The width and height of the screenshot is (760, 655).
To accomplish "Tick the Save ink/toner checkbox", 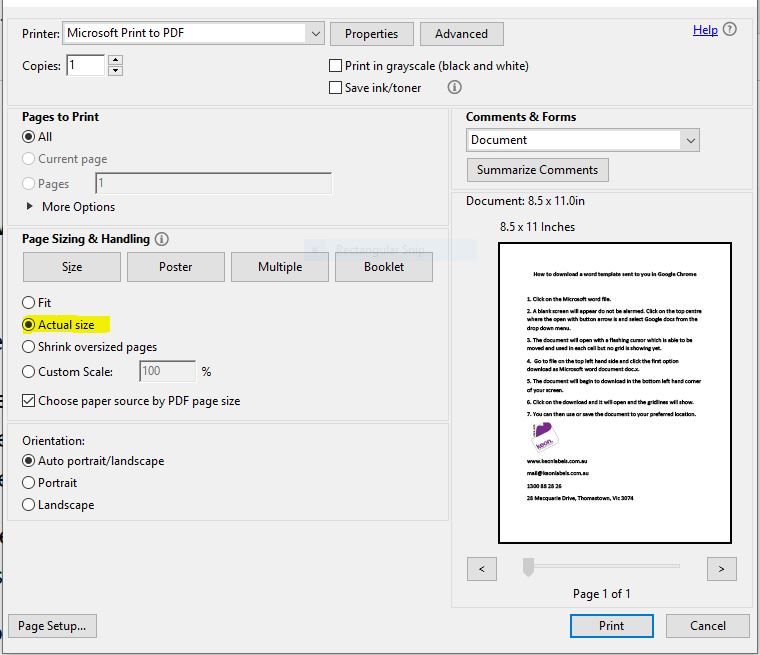I will [x=335, y=87].
